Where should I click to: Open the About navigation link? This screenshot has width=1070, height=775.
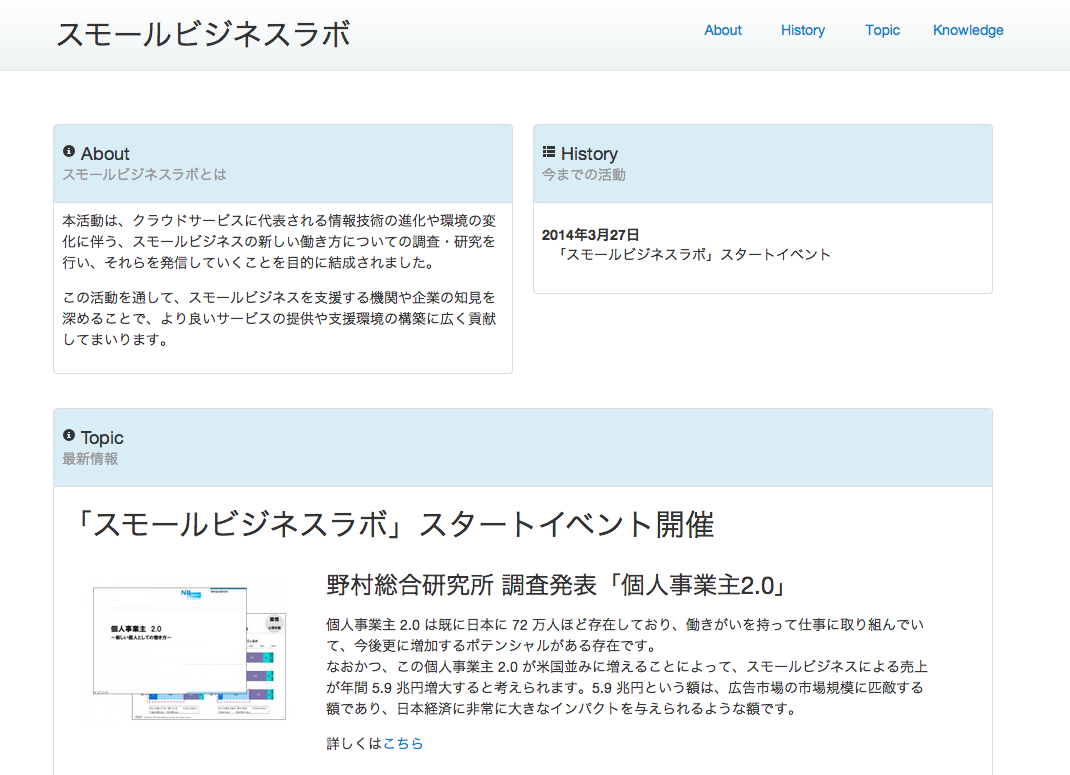tap(722, 30)
